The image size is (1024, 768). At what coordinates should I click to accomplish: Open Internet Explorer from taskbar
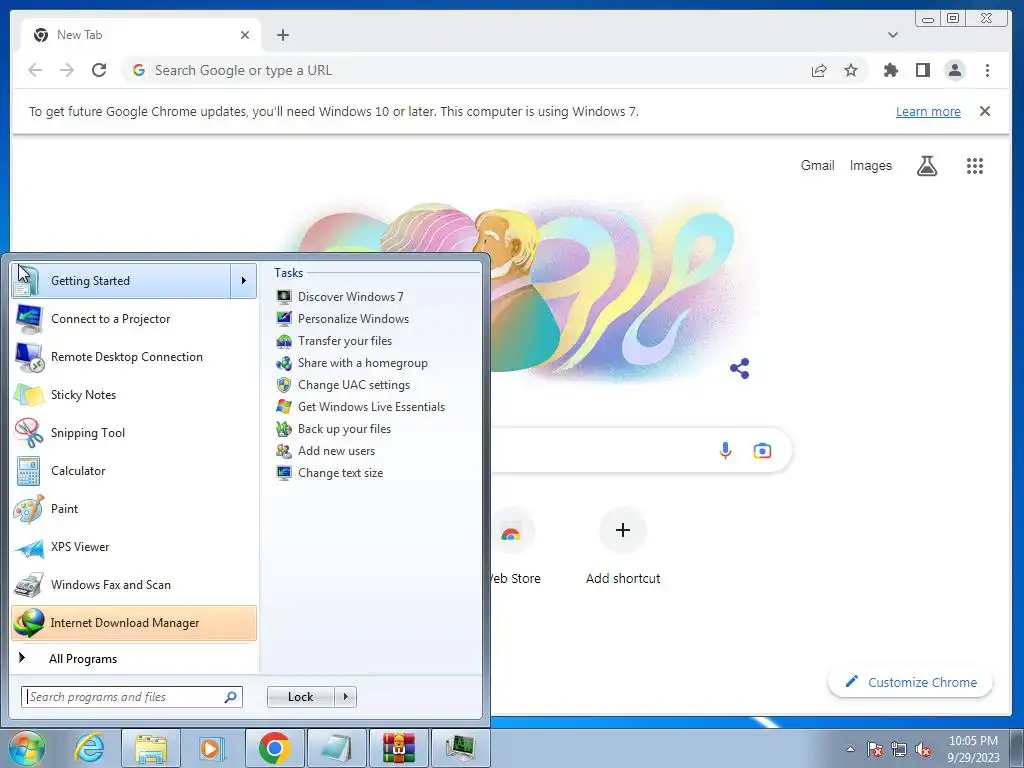click(x=89, y=748)
